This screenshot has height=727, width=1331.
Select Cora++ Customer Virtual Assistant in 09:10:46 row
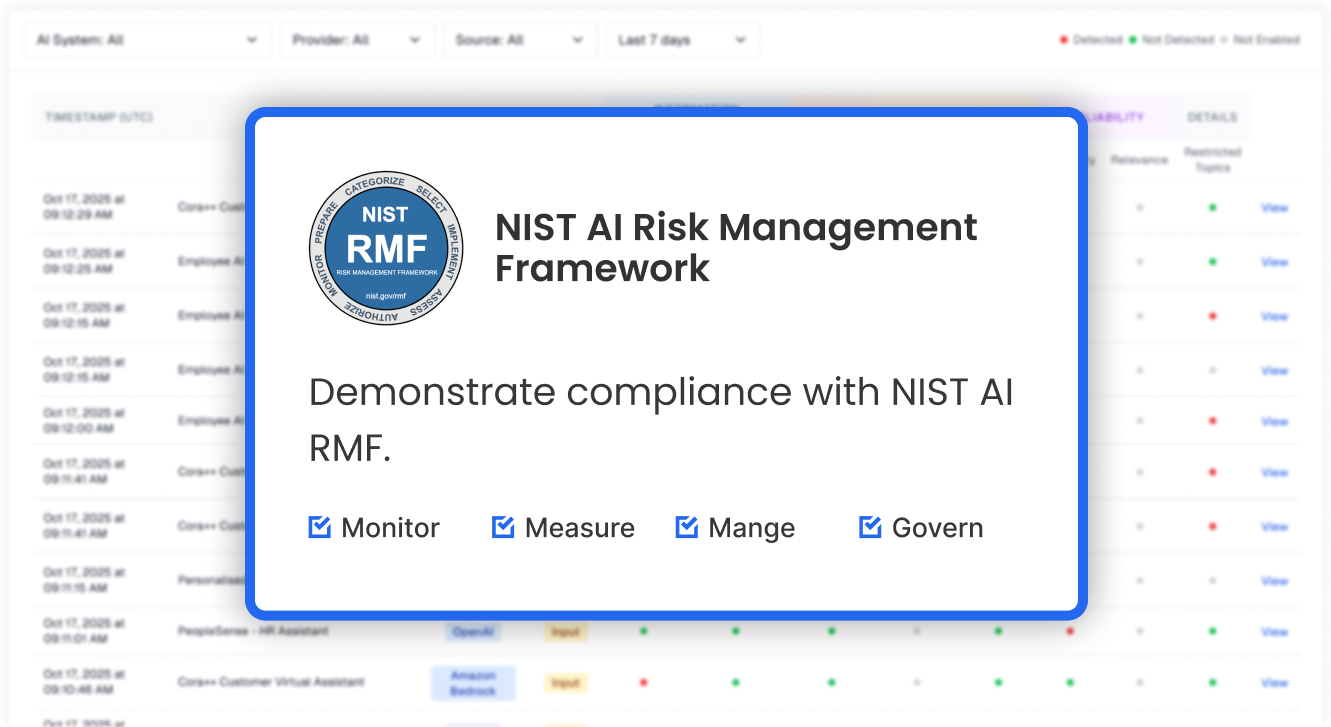point(271,682)
